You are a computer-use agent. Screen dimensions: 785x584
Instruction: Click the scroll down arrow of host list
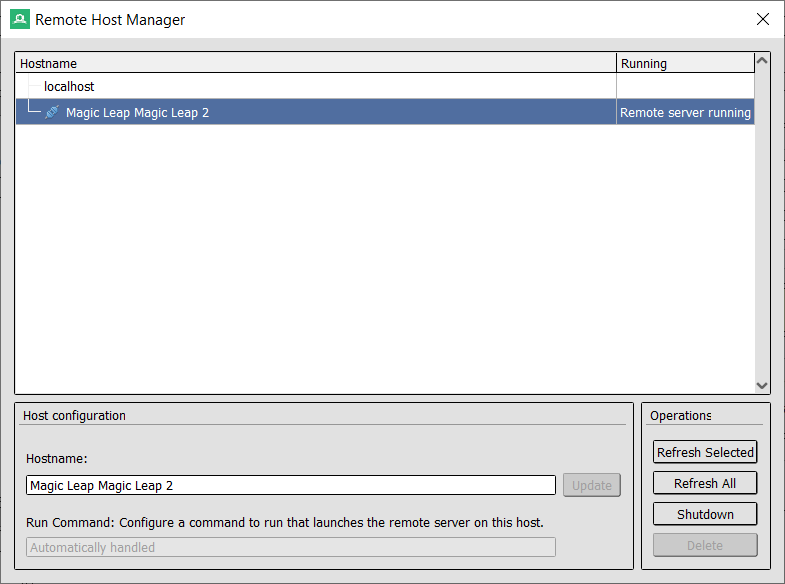point(763,385)
